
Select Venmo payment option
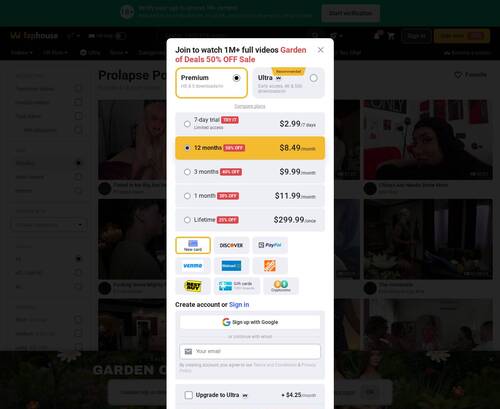point(193,266)
